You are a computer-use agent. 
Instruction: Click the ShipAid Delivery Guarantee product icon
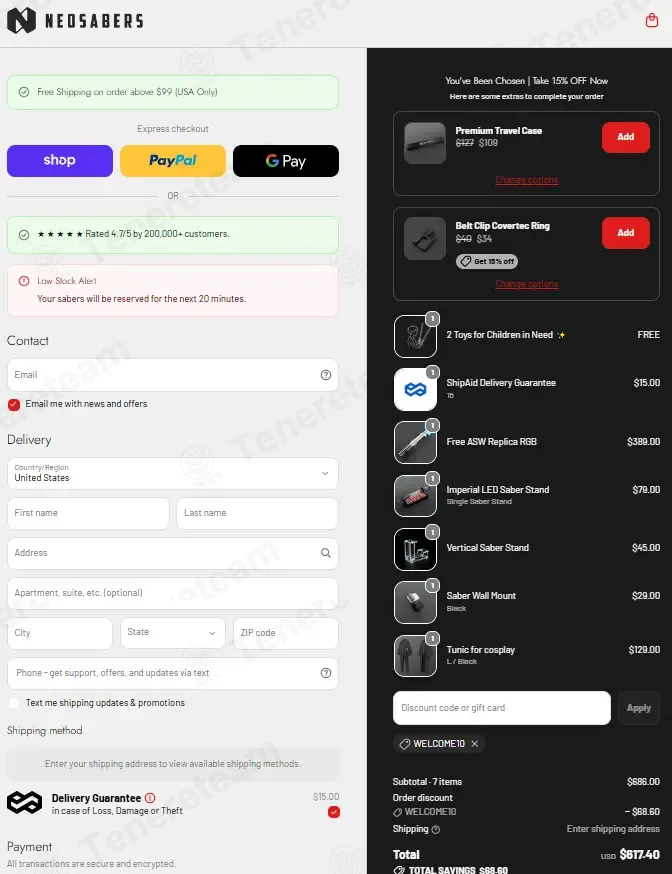click(415, 390)
